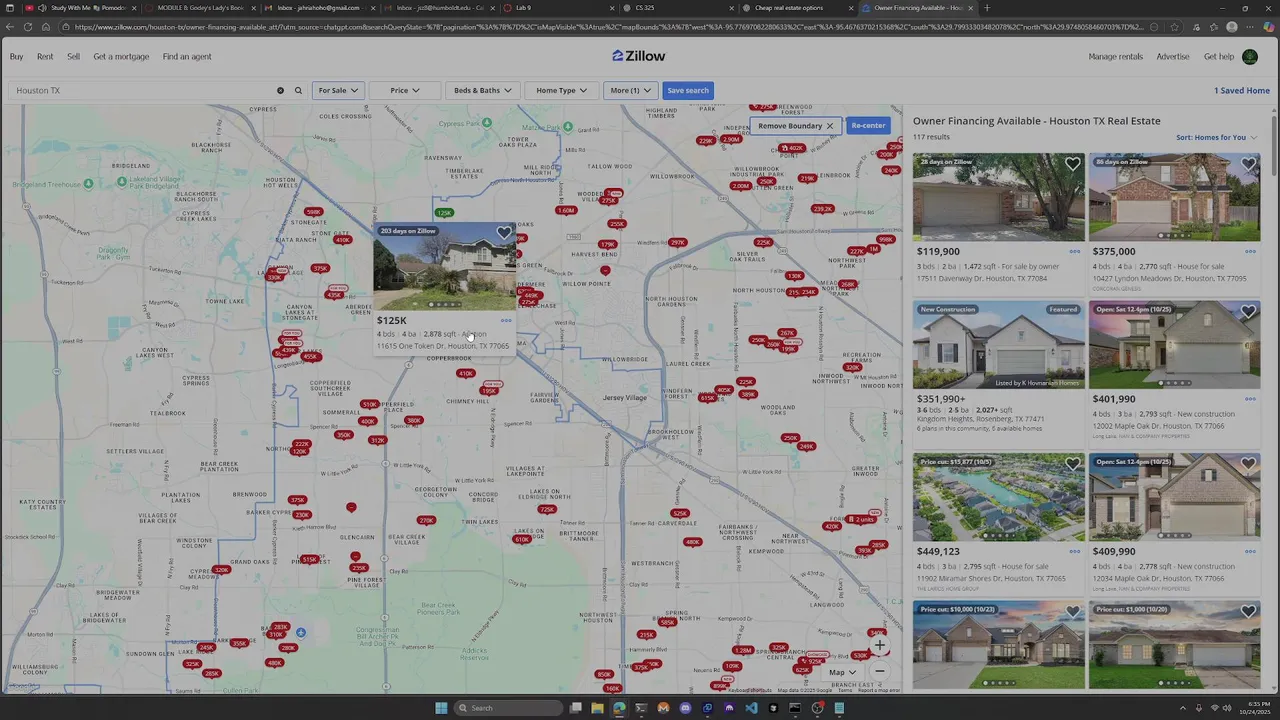
Task: Open the Get help link
Action: (1219, 56)
